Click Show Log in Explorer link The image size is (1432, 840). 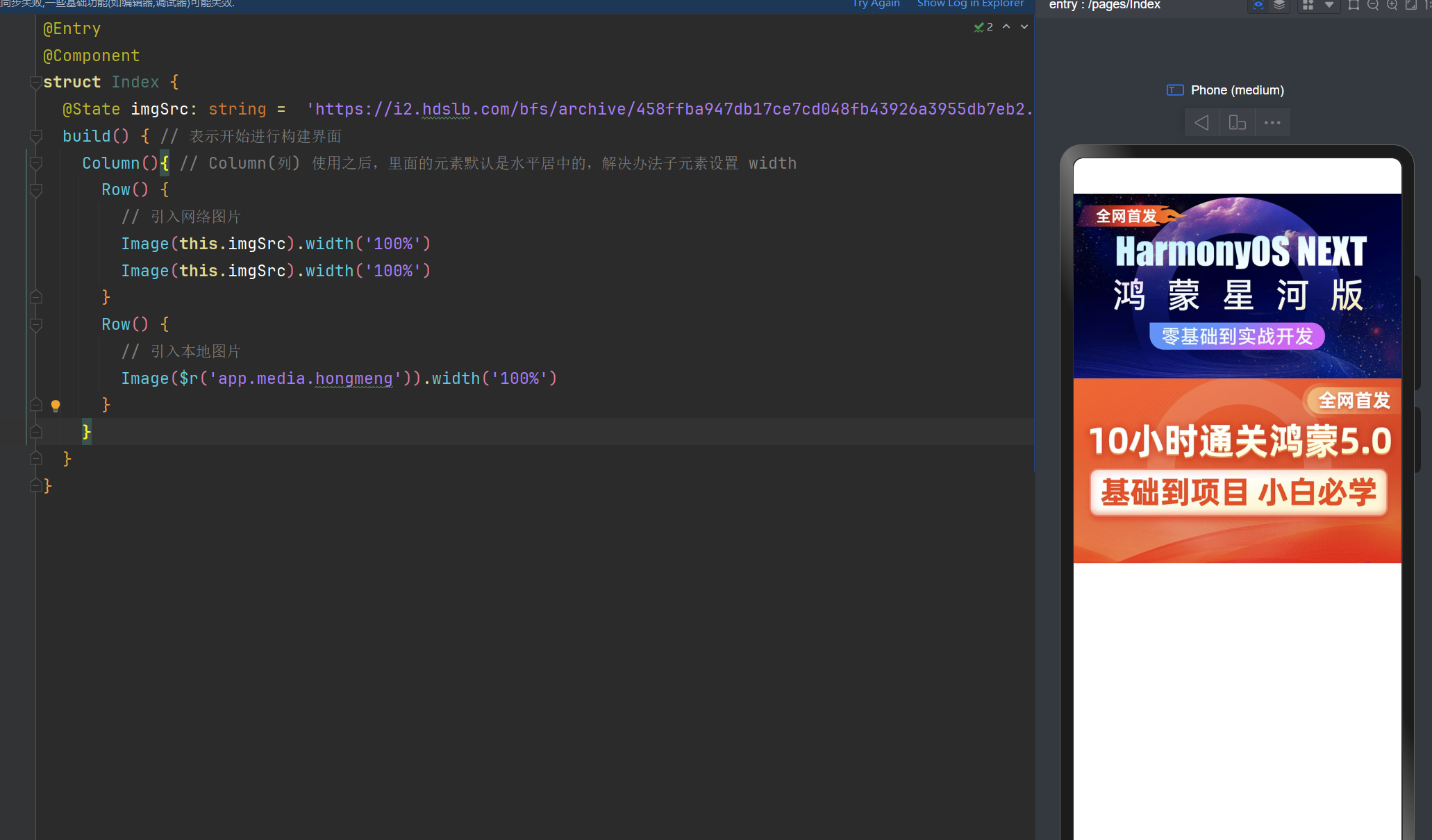pyautogui.click(x=970, y=4)
